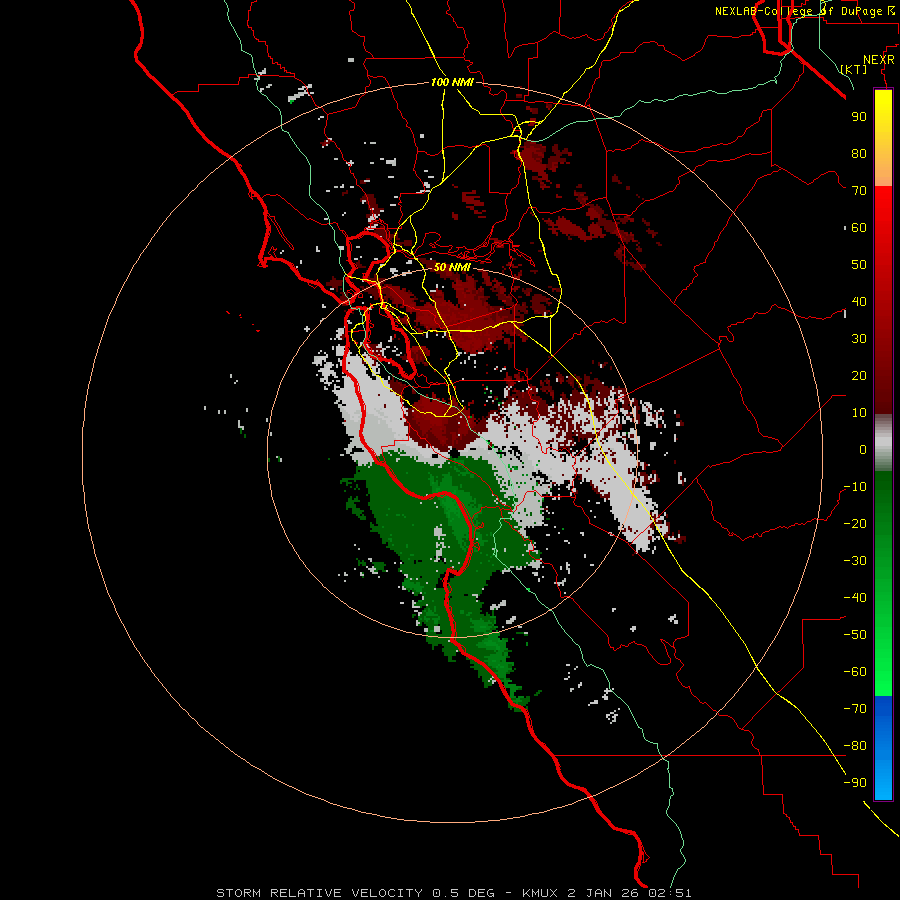Select the -70 label on the velocity scale

pyautogui.click(x=855, y=709)
